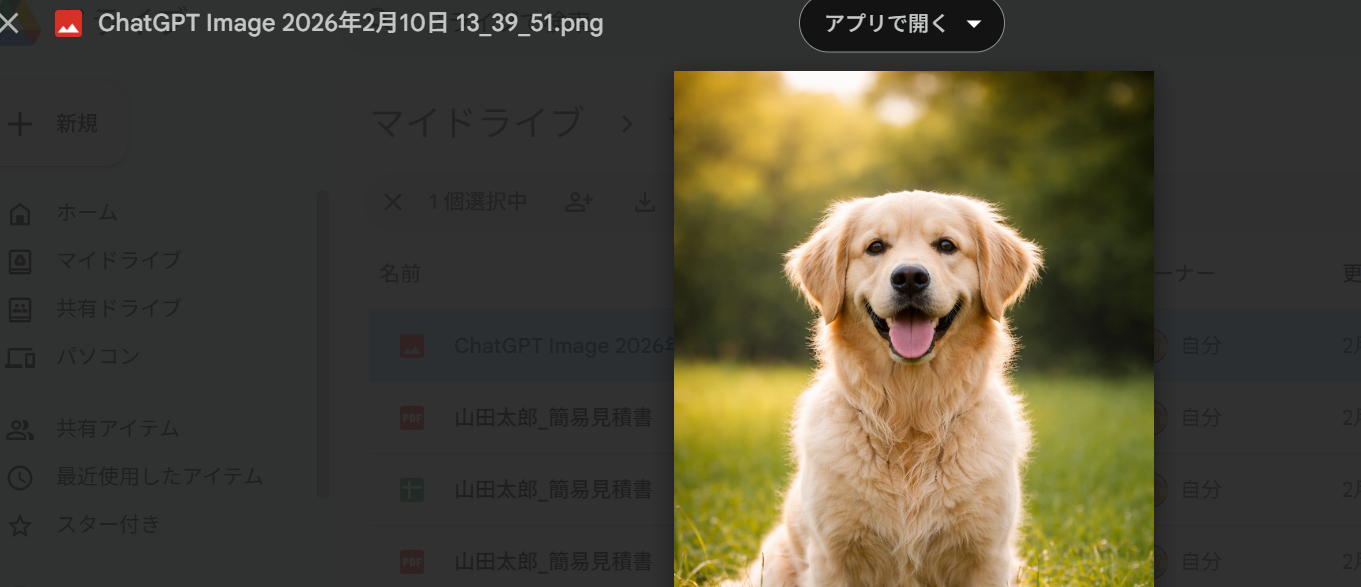
Task: Select the ChatGPT Image 2026 row in file list
Action: coord(865,346)
